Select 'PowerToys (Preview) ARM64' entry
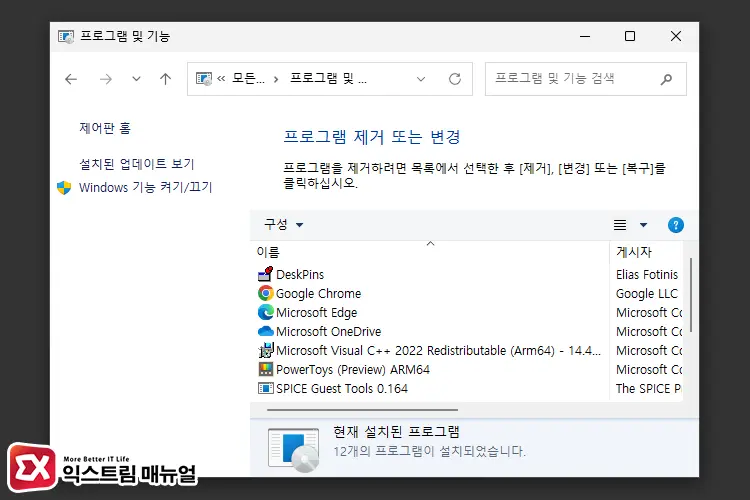The width and height of the screenshot is (750, 500). pyautogui.click(x=353, y=370)
